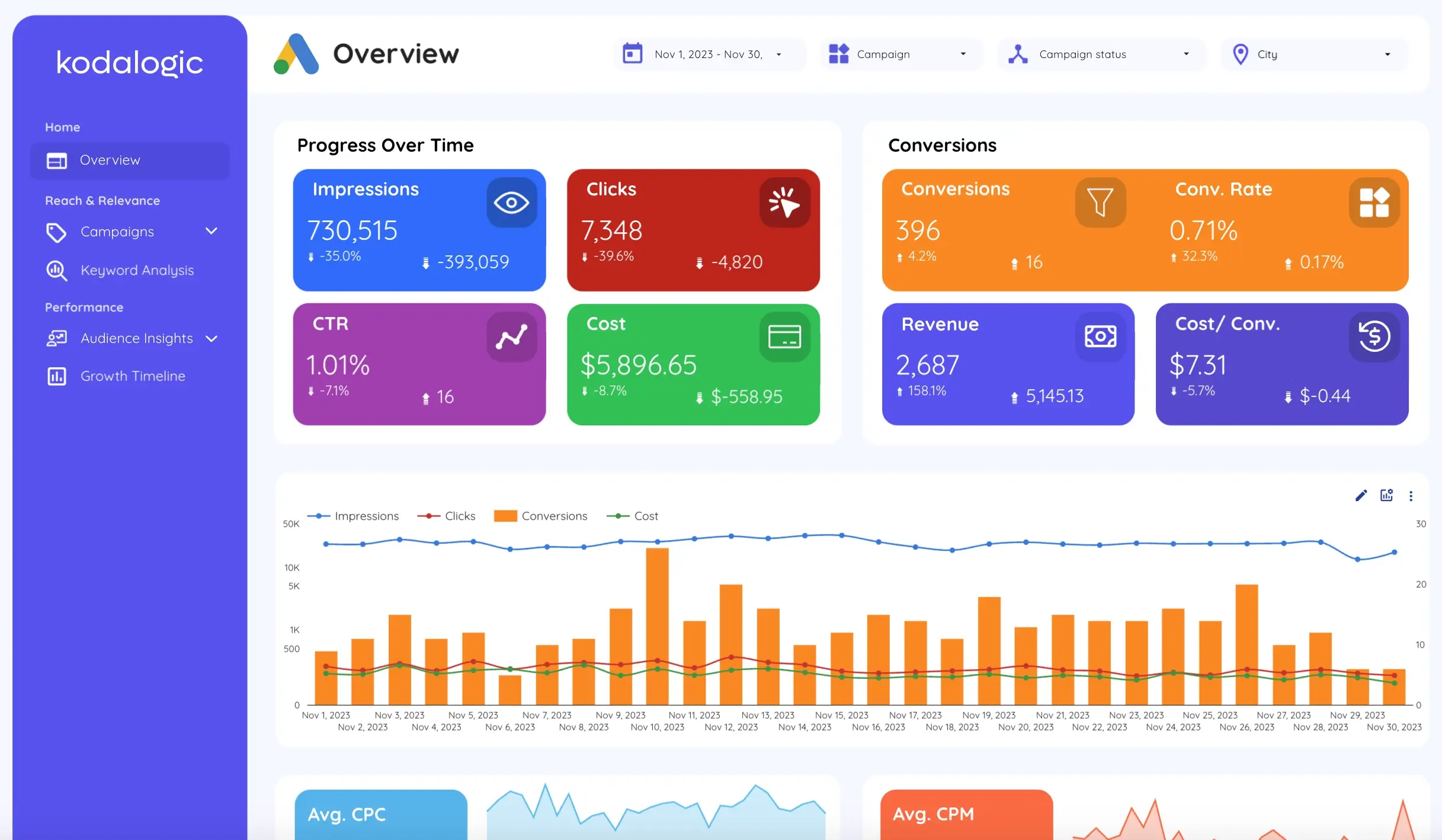Image resolution: width=1442 pixels, height=840 pixels.
Task: Open the three-dot chart options menu
Action: coord(1411,496)
